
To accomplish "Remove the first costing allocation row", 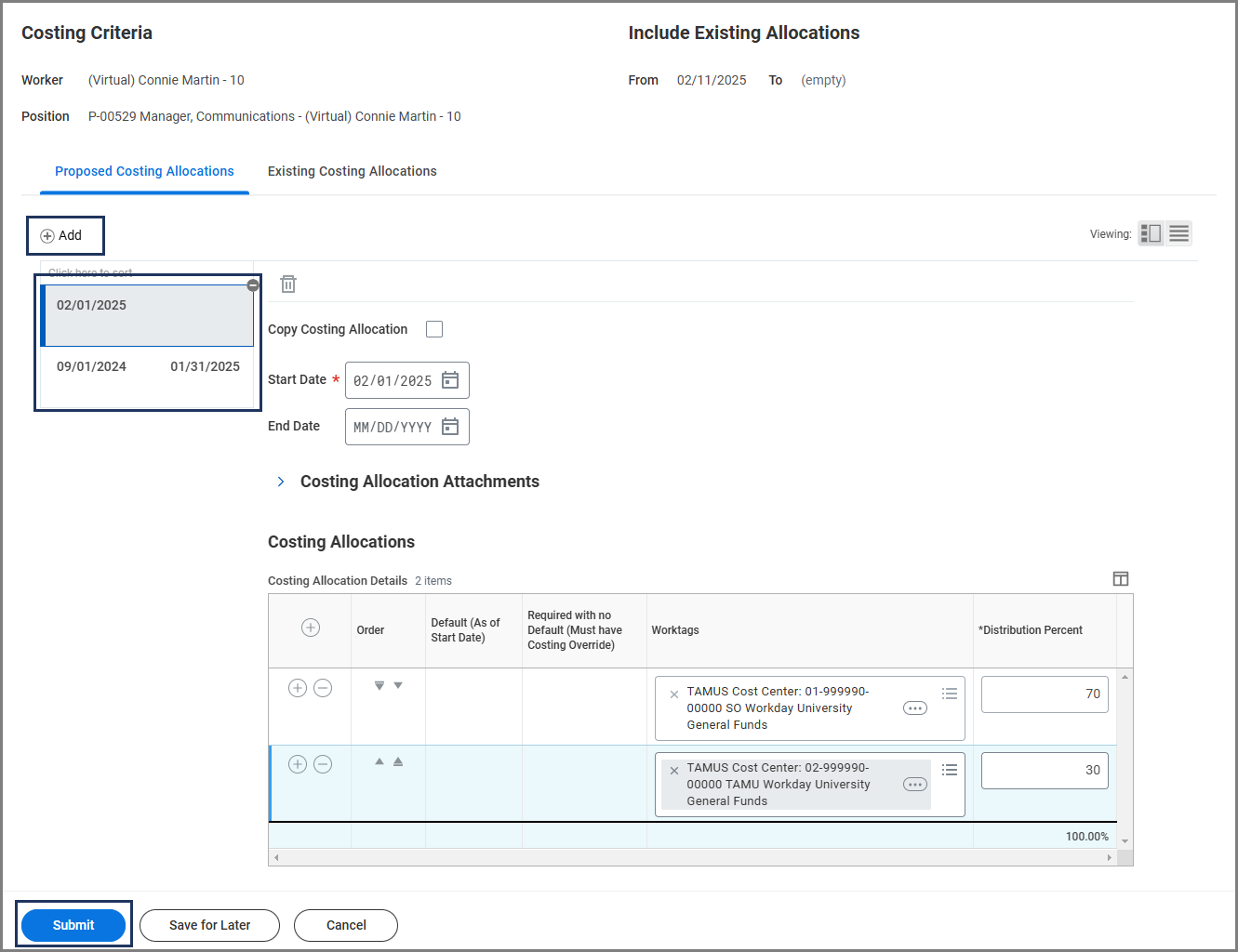I will (323, 688).
